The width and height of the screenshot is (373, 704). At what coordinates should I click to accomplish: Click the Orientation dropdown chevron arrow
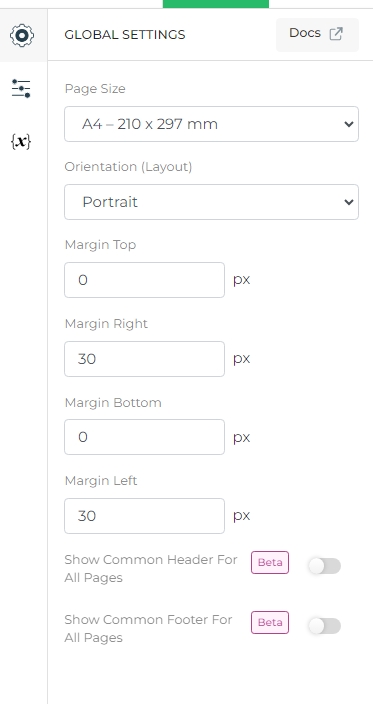pyautogui.click(x=349, y=202)
